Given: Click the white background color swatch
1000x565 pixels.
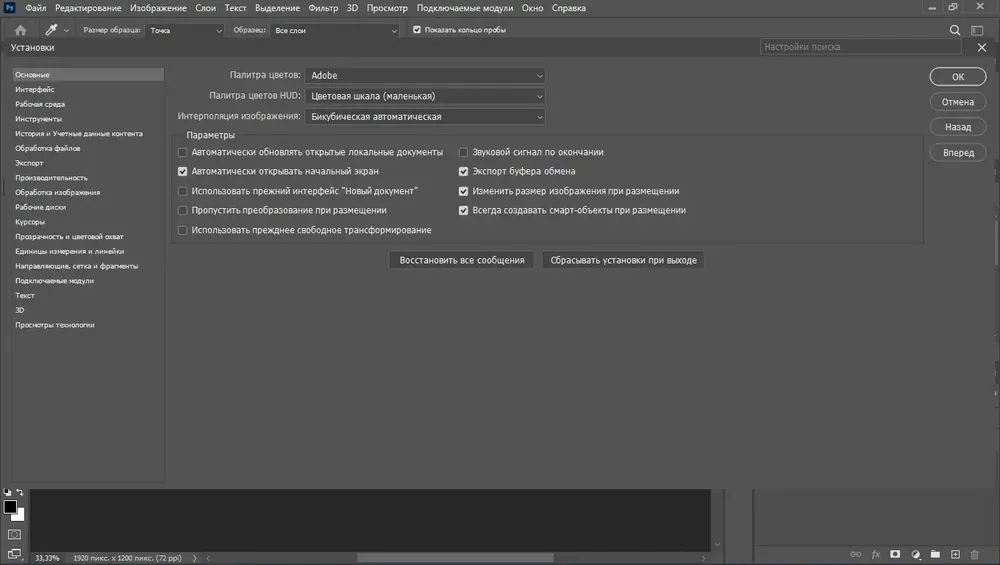Looking at the screenshot, I should pyautogui.click(x=20, y=516).
